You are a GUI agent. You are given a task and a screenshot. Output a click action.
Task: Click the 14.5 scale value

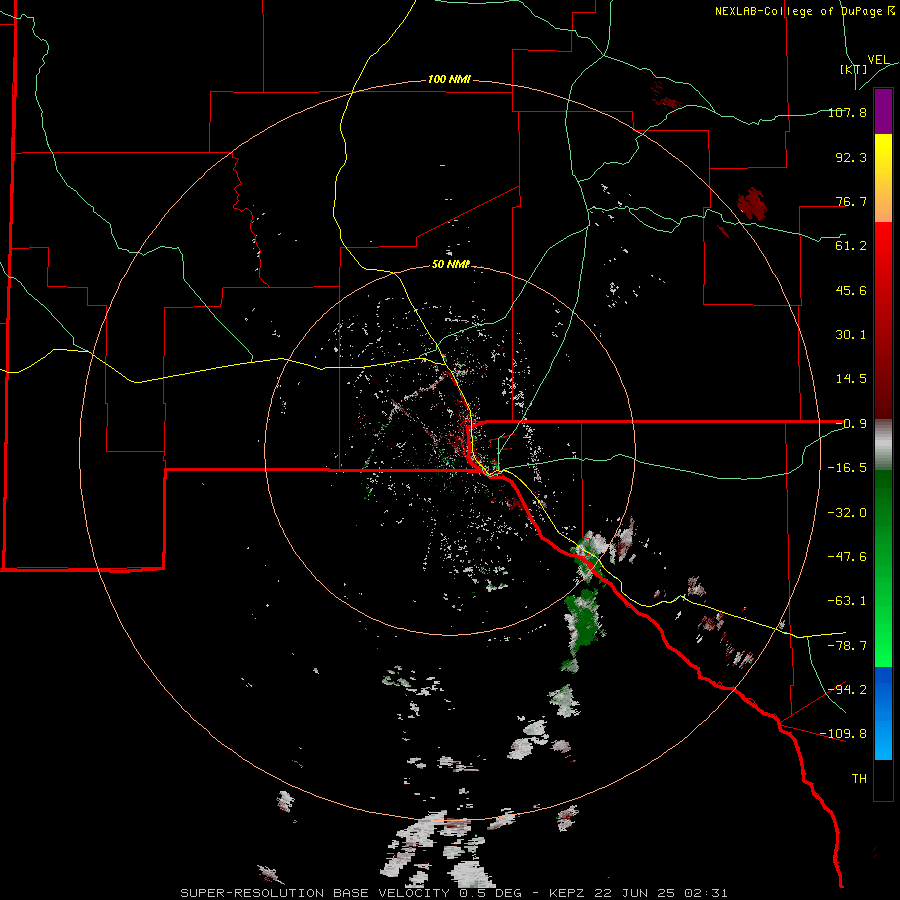click(851, 379)
